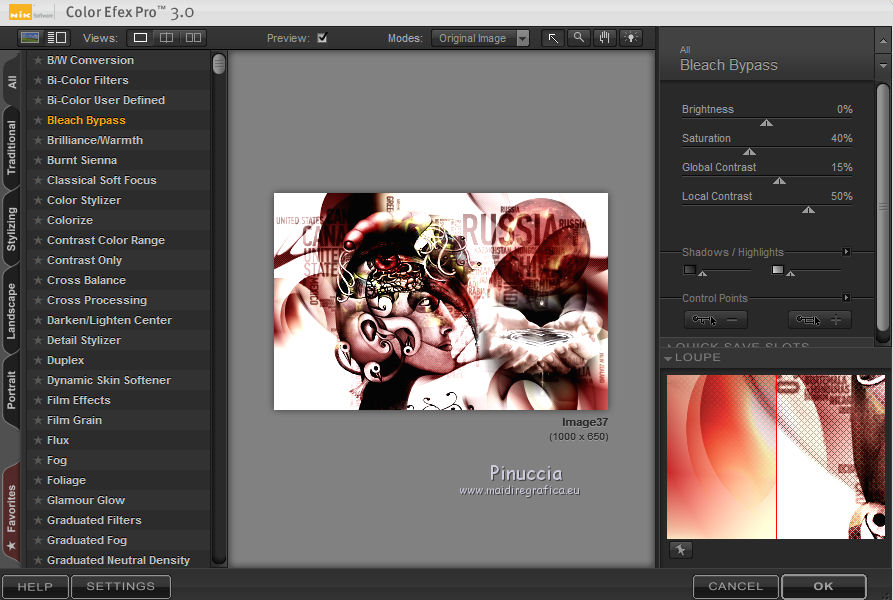Select the Fog filter
Viewport: 893px width, 600px height.
coord(119,460)
